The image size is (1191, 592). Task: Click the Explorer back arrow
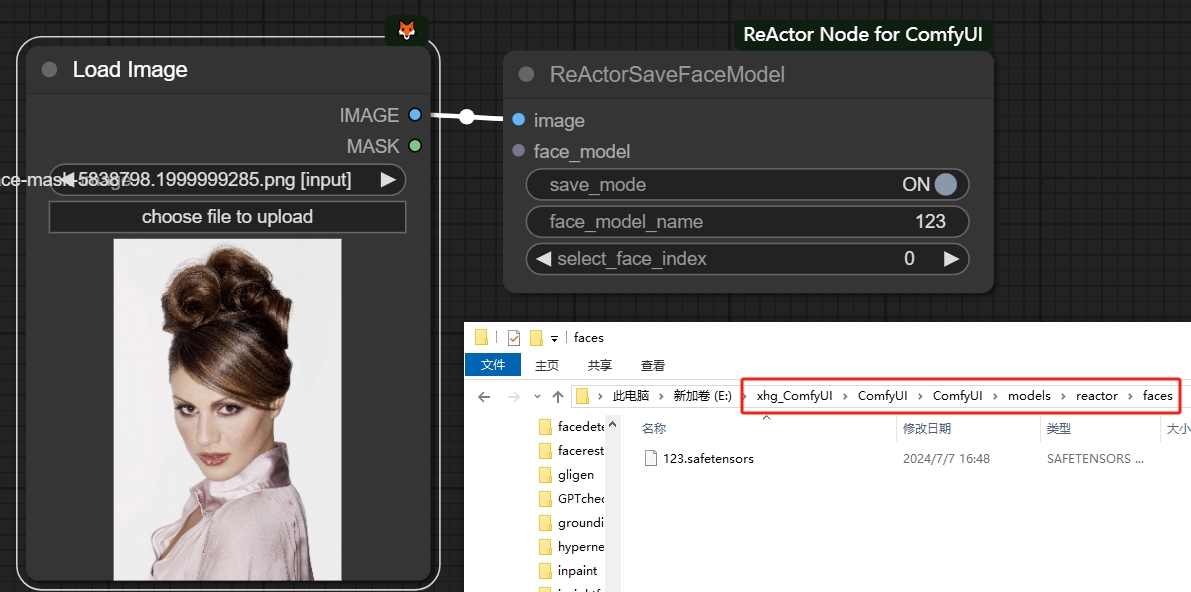(484, 396)
